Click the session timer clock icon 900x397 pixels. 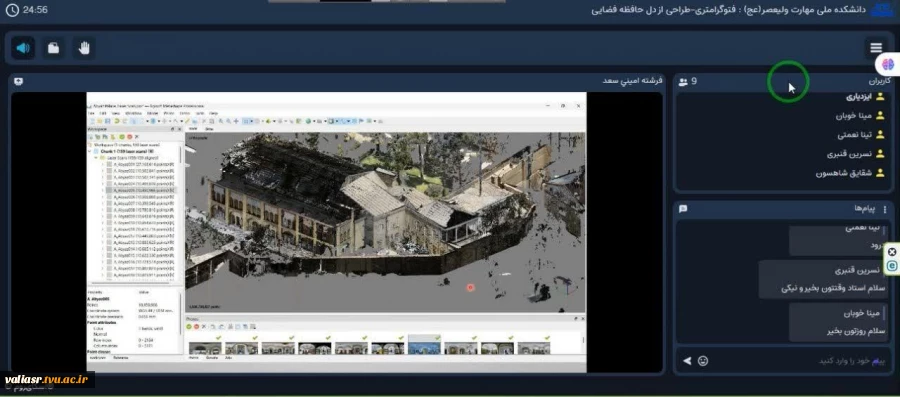pos(11,10)
